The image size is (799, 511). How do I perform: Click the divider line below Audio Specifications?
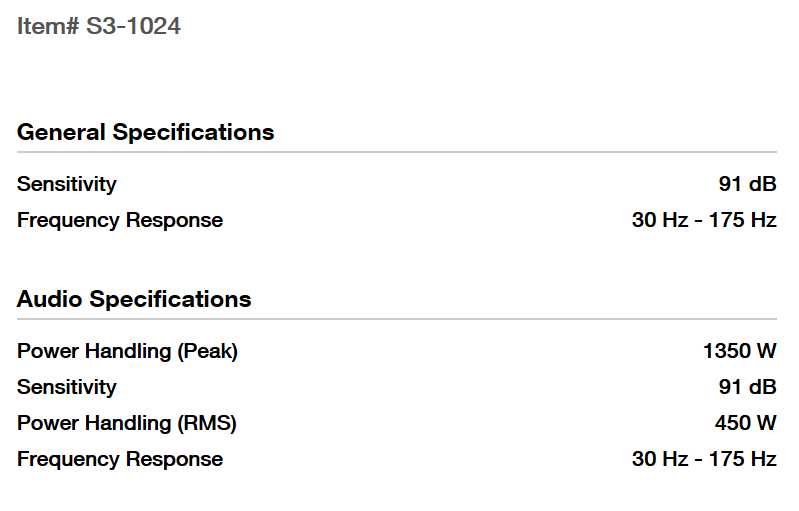[x=397, y=319]
